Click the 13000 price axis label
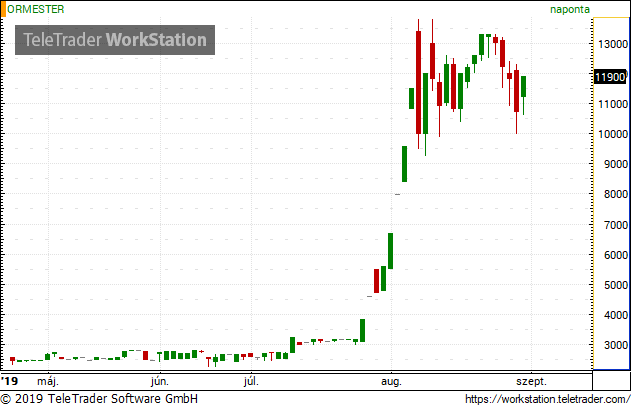 [x=613, y=44]
